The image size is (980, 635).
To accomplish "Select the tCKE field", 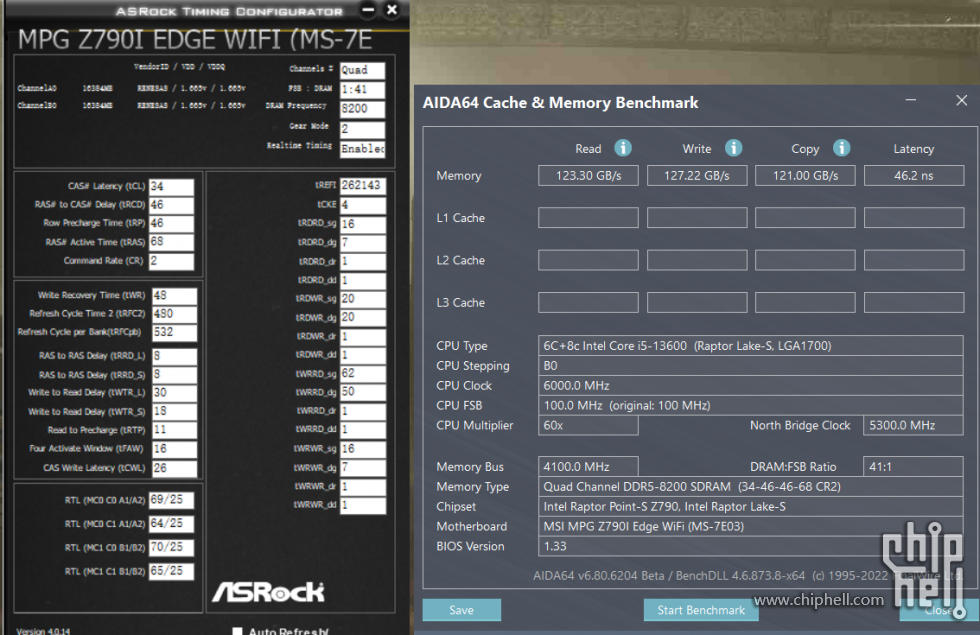I will (x=362, y=205).
